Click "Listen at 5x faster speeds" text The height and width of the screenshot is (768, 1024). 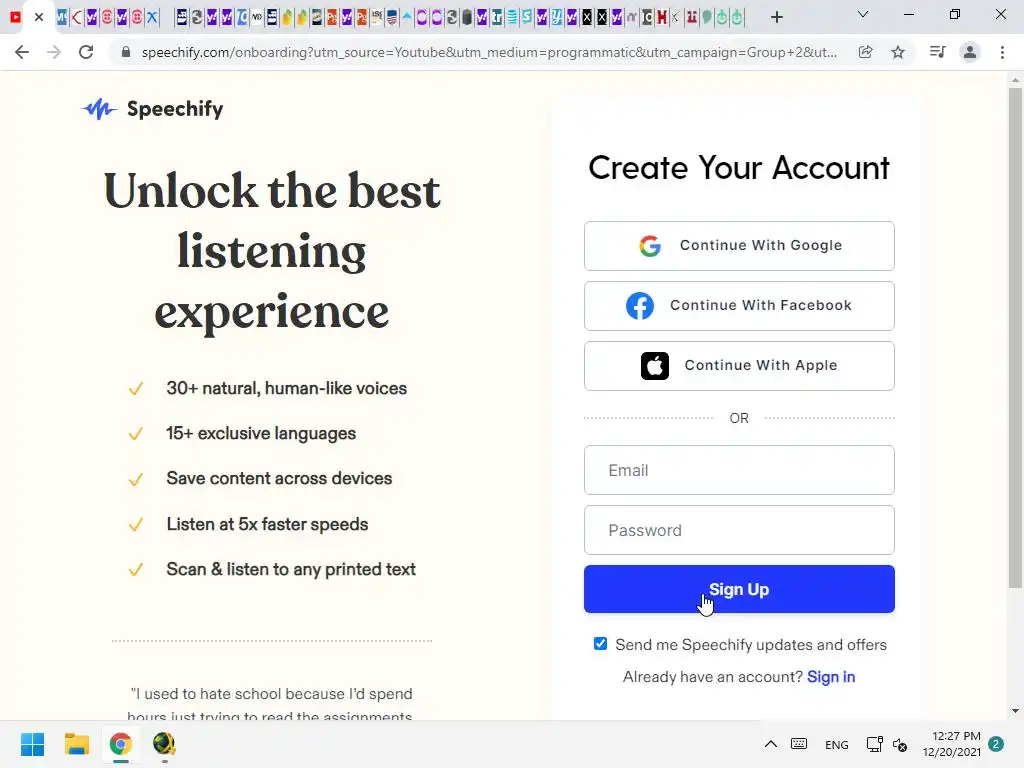point(267,524)
